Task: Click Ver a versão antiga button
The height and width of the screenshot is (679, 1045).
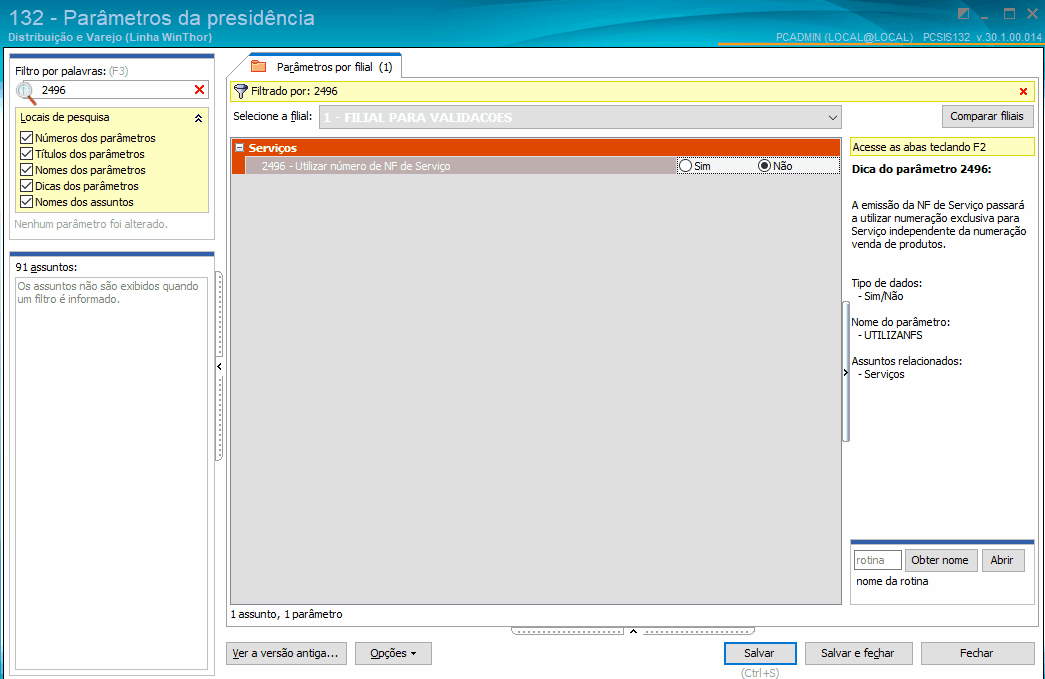Action: [x=286, y=653]
